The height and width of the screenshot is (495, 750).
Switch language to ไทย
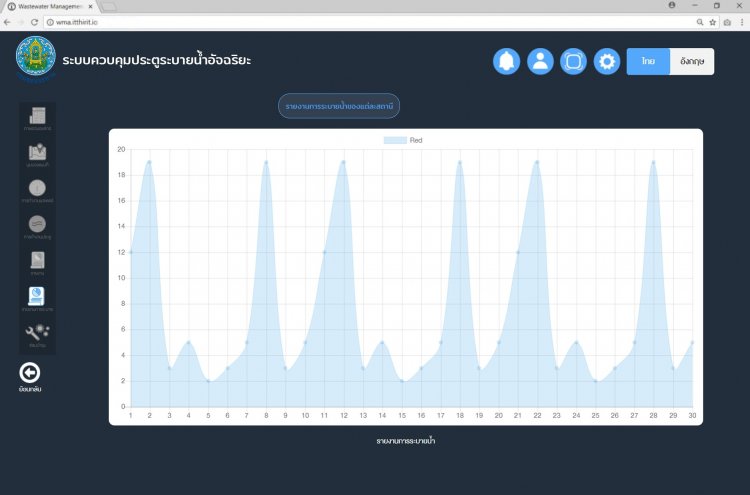648,61
